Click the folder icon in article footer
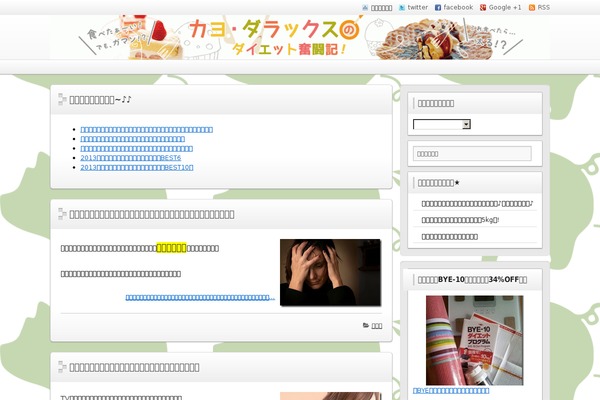Image resolution: width=600 pixels, height=400 pixels. click(366, 325)
